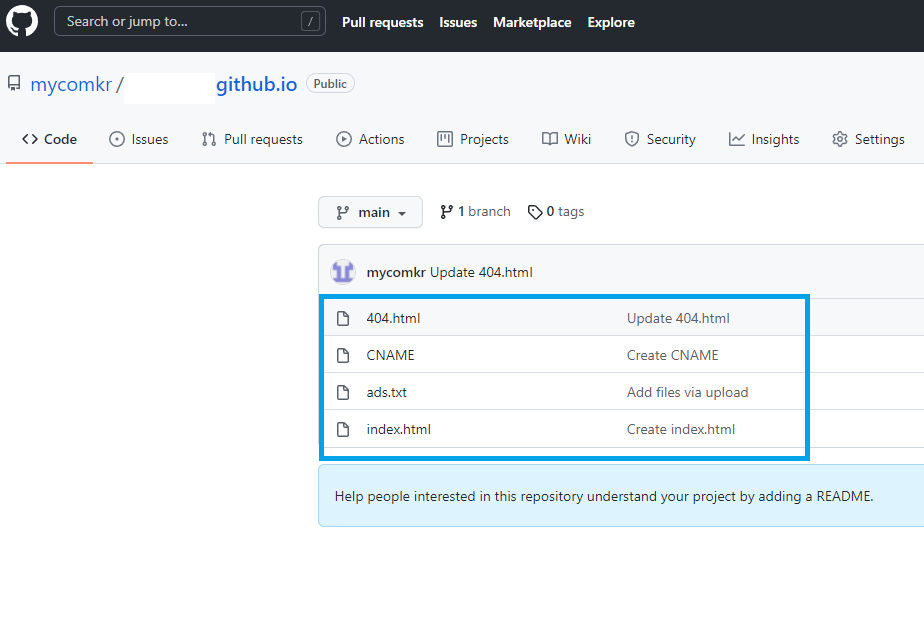Open the Add files via upload commit message
The image size is (924, 638).
point(688,392)
